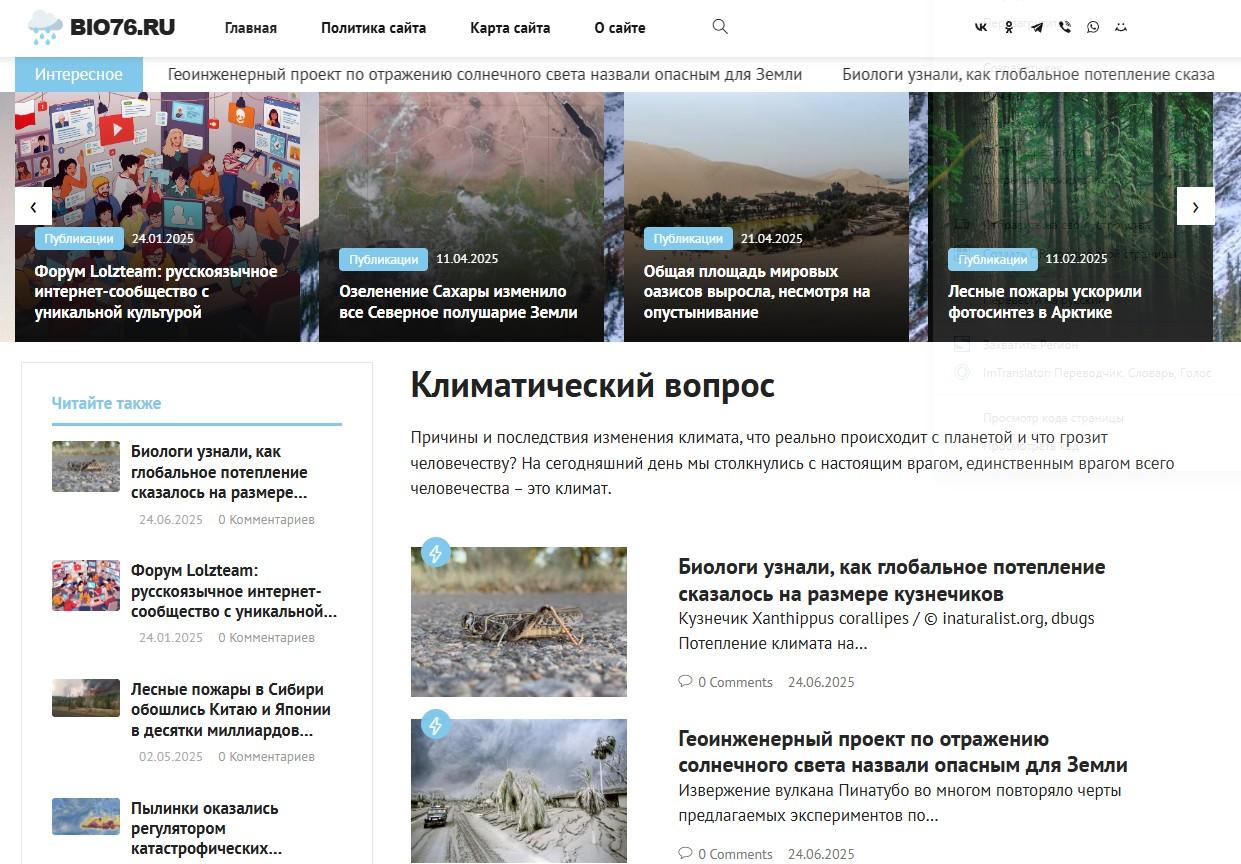This screenshot has height=864, width=1241.
Task: Open sidebar Lolzteam forum thumbnail
Action: [86, 585]
